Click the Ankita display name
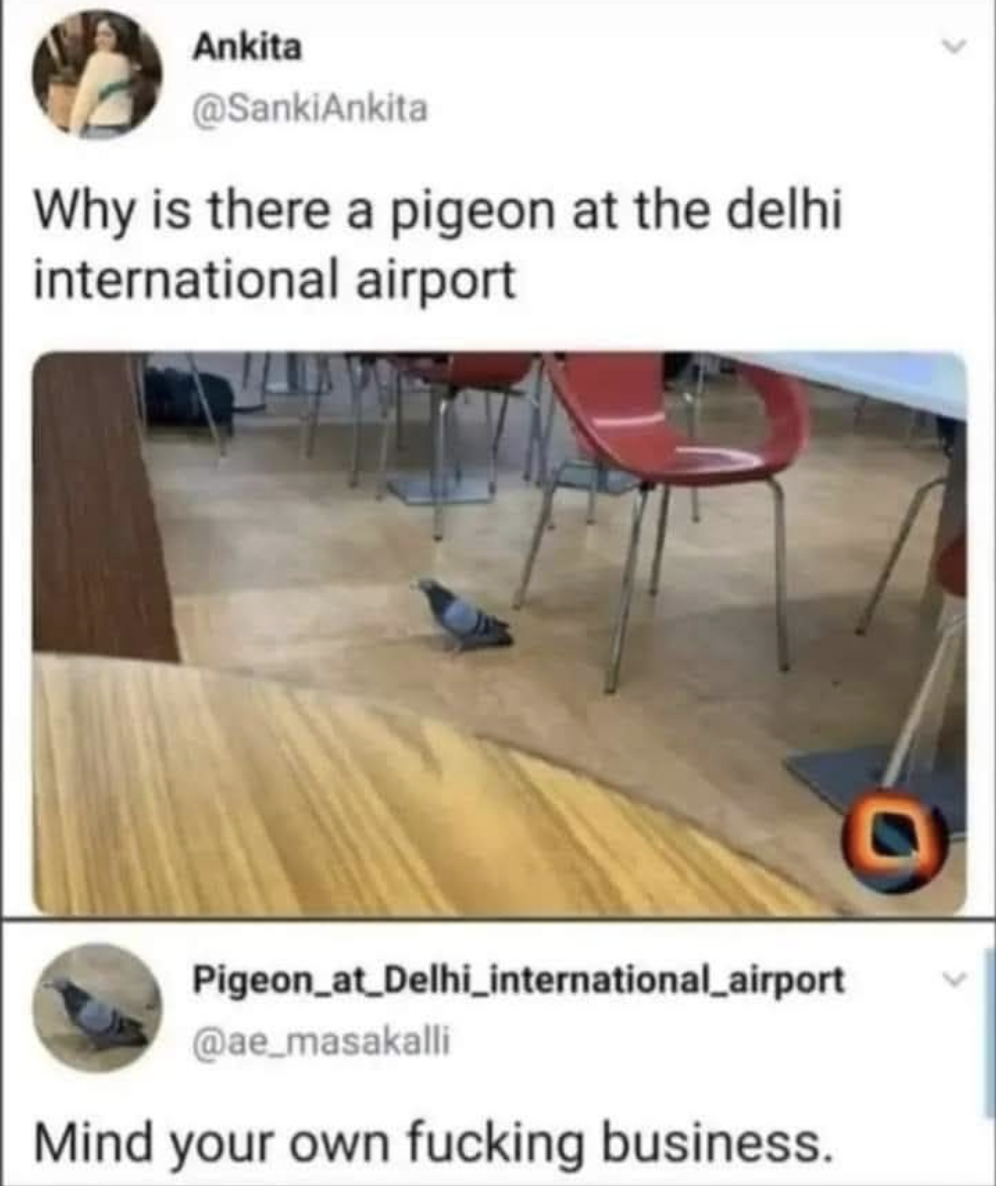 click(247, 48)
